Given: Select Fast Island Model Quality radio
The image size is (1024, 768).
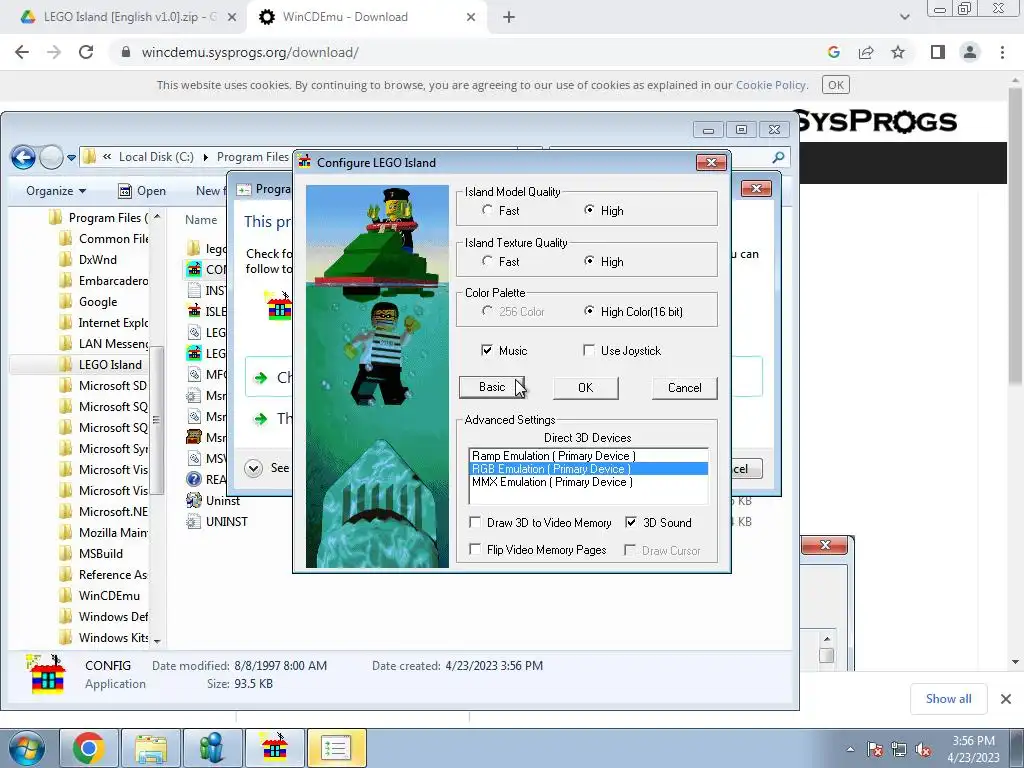Looking at the screenshot, I should [487, 210].
